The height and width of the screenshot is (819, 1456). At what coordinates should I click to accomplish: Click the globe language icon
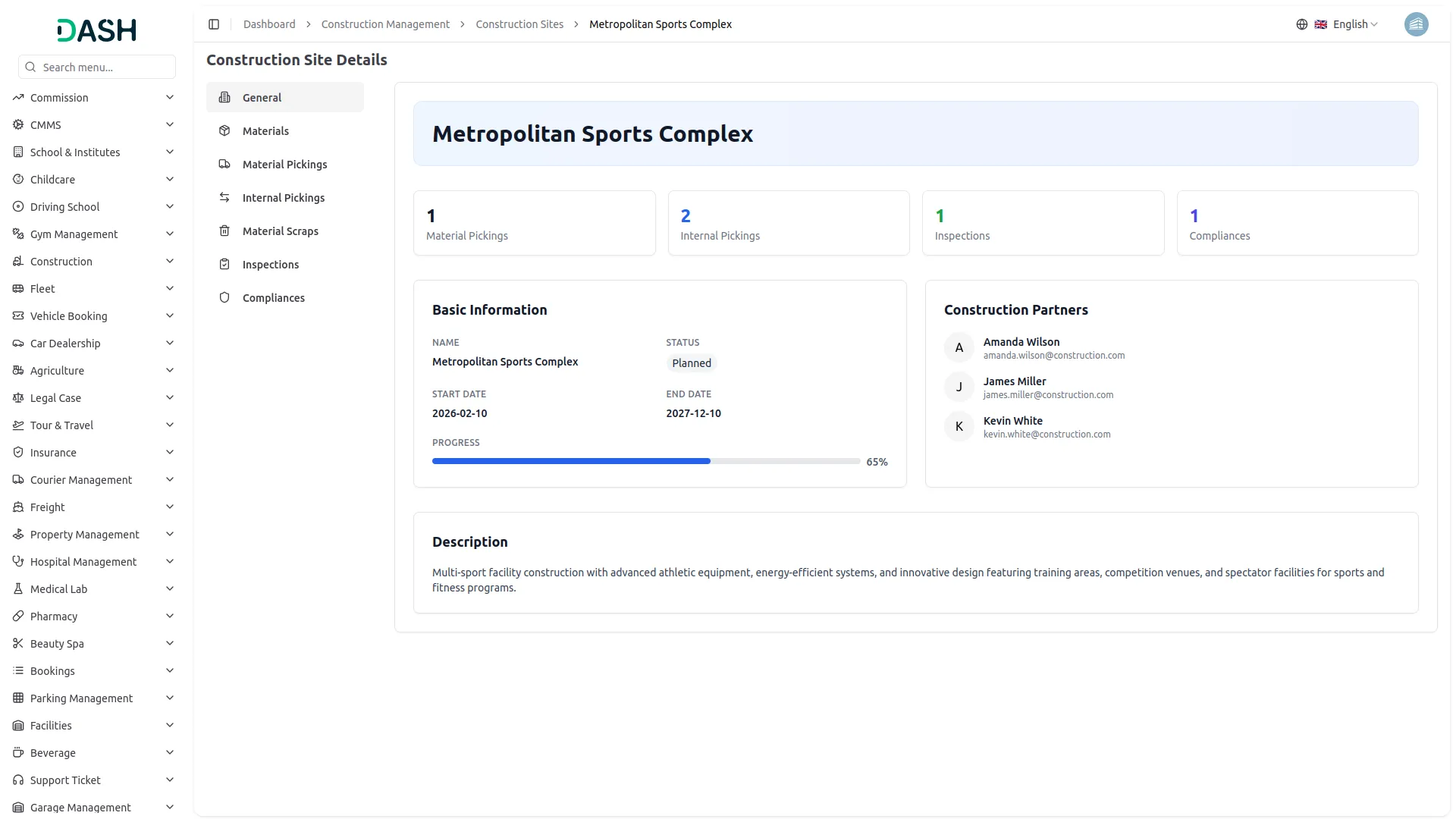point(1302,24)
